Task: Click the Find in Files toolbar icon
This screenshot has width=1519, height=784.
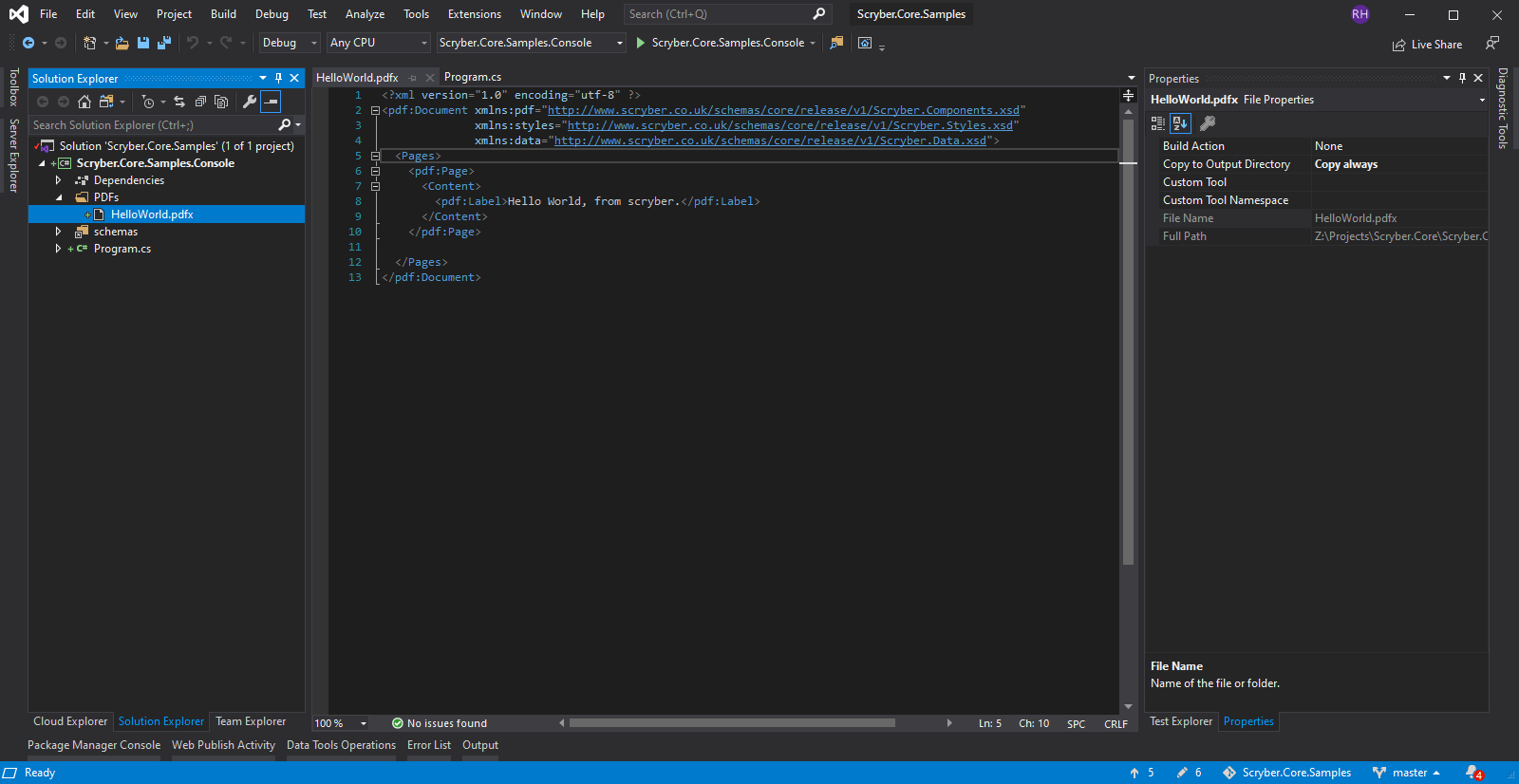Action: coord(836,43)
